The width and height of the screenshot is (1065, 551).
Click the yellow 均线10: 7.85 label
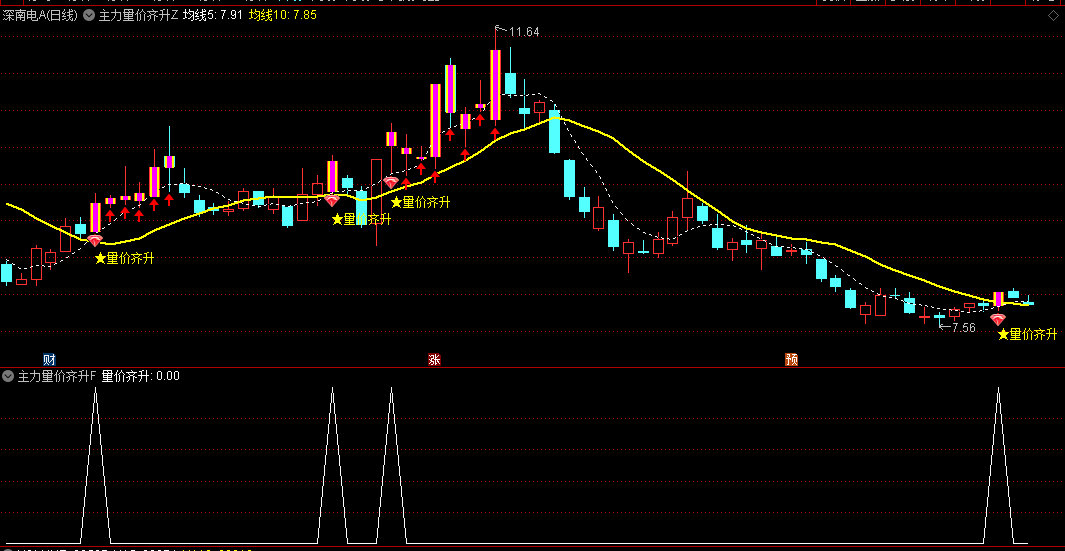[x=283, y=15]
